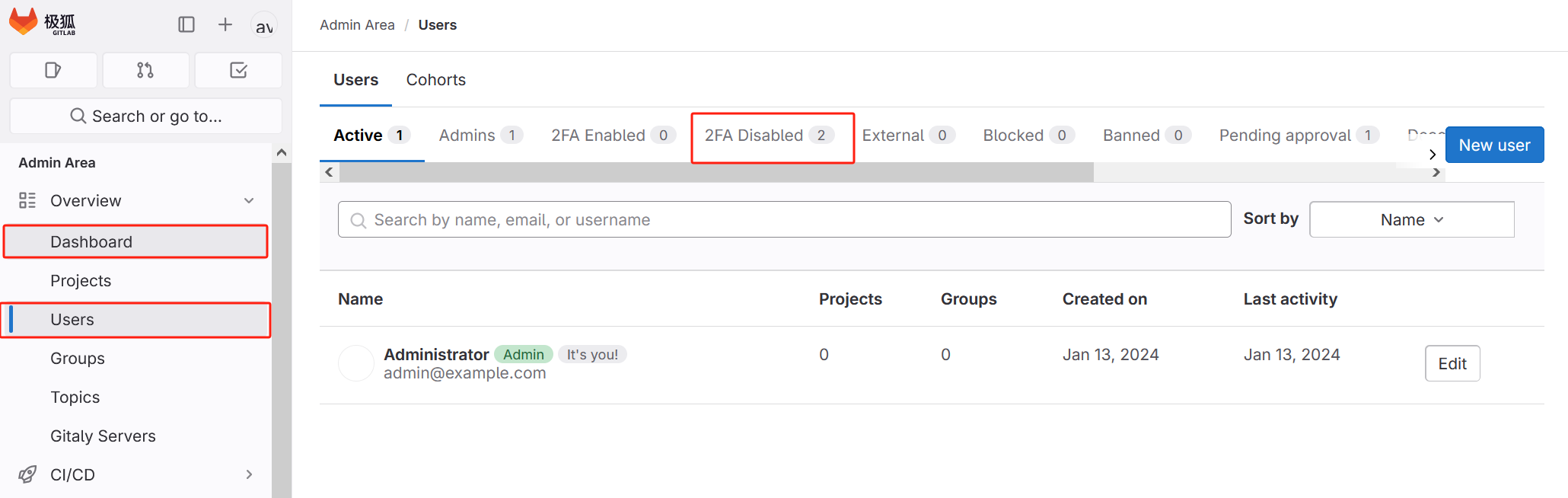This screenshot has width=1568, height=498.
Task: Click the avatar in the top bar
Action: 264,25
